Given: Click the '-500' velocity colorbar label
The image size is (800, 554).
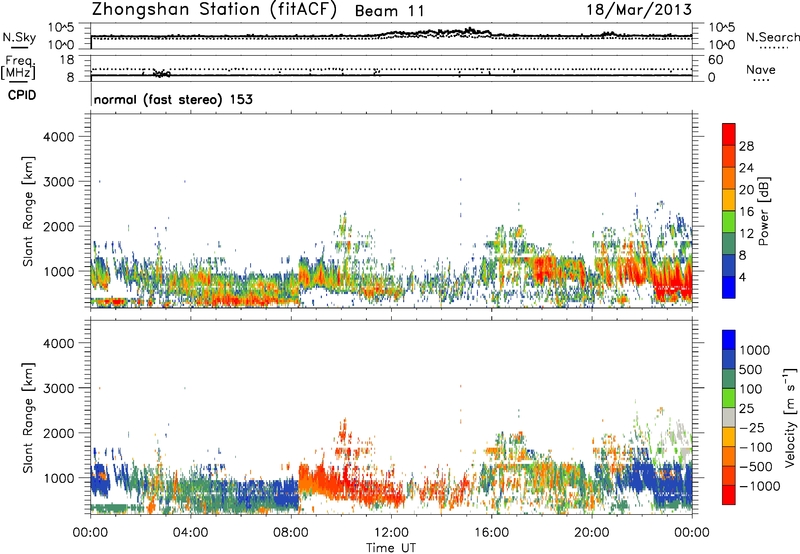Looking at the screenshot, I should click(x=755, y=467).
